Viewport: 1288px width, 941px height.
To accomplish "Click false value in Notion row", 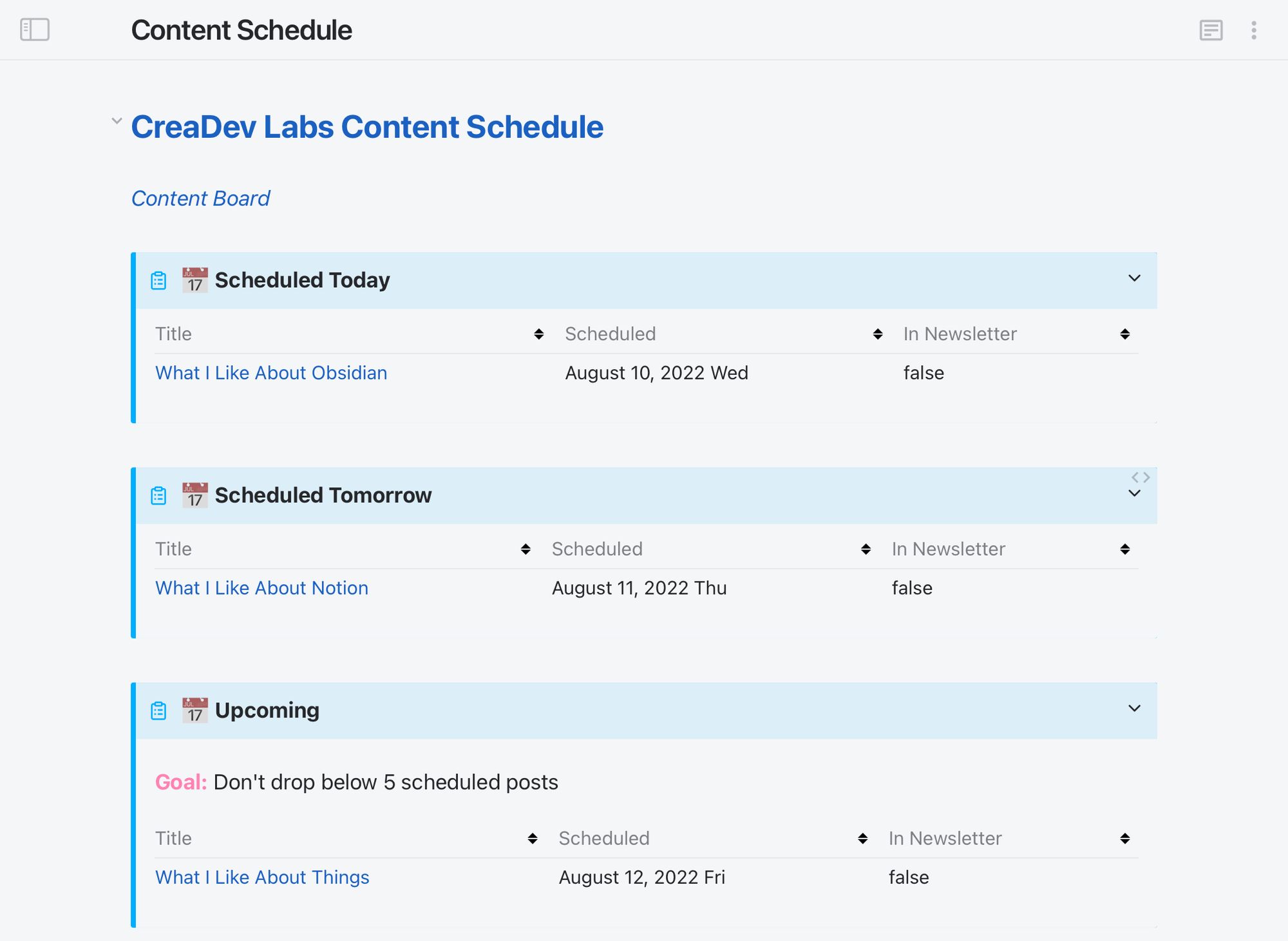I will pos(912,588).
